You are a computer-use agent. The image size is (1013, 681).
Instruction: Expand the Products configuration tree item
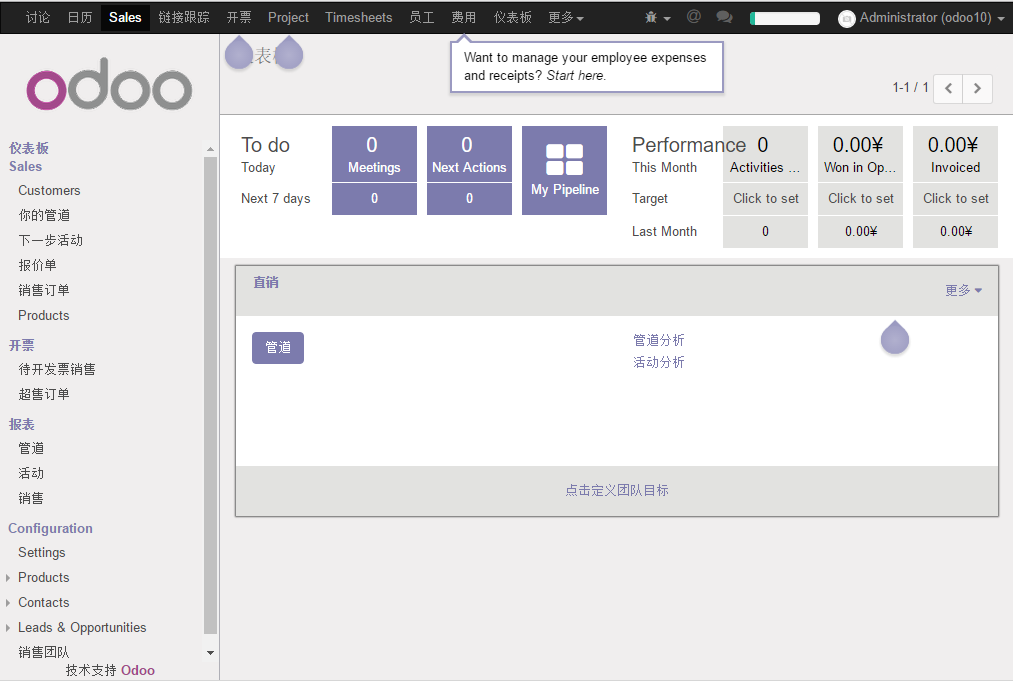point(8,578)
